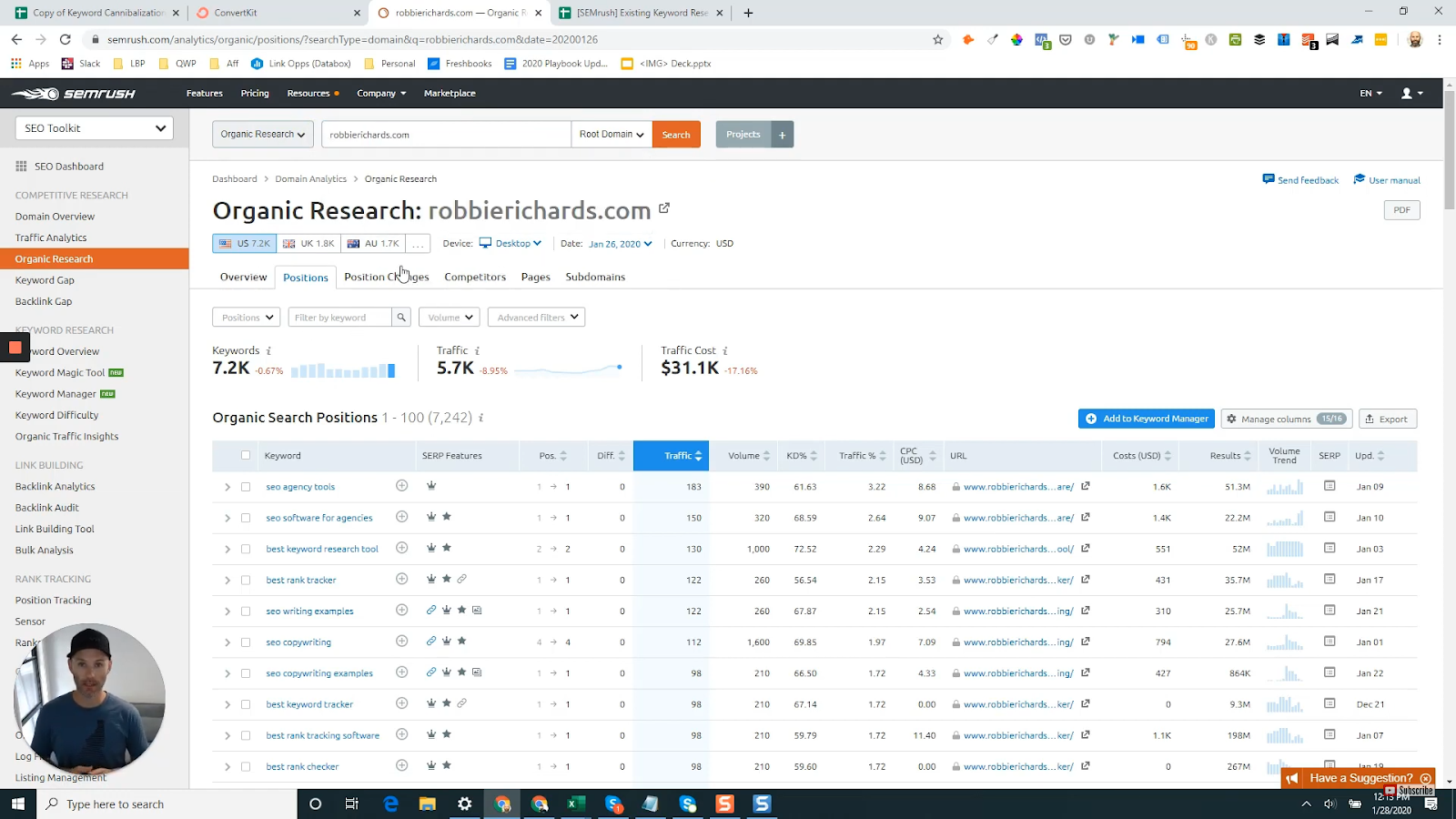Viewport: 1456px width, 819px height.
Task: Click external URL icon for 'seo copywriting' row
Action: point(1086,642)
